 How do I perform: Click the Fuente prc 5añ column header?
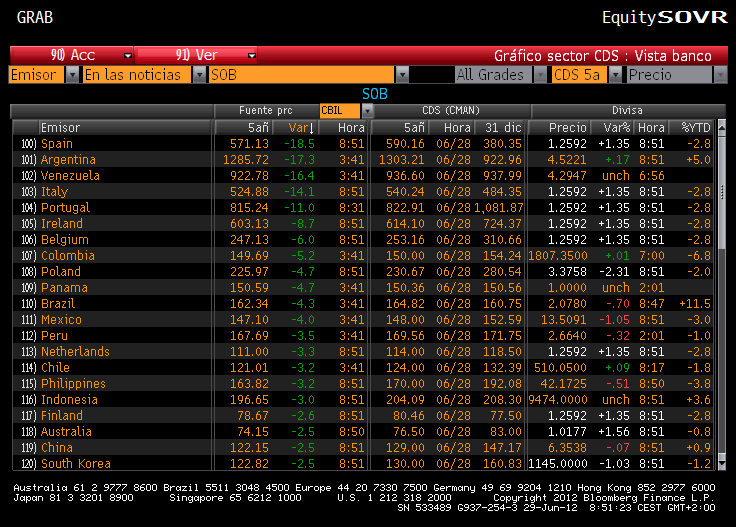pyautogui.click(x=243, y=128)
